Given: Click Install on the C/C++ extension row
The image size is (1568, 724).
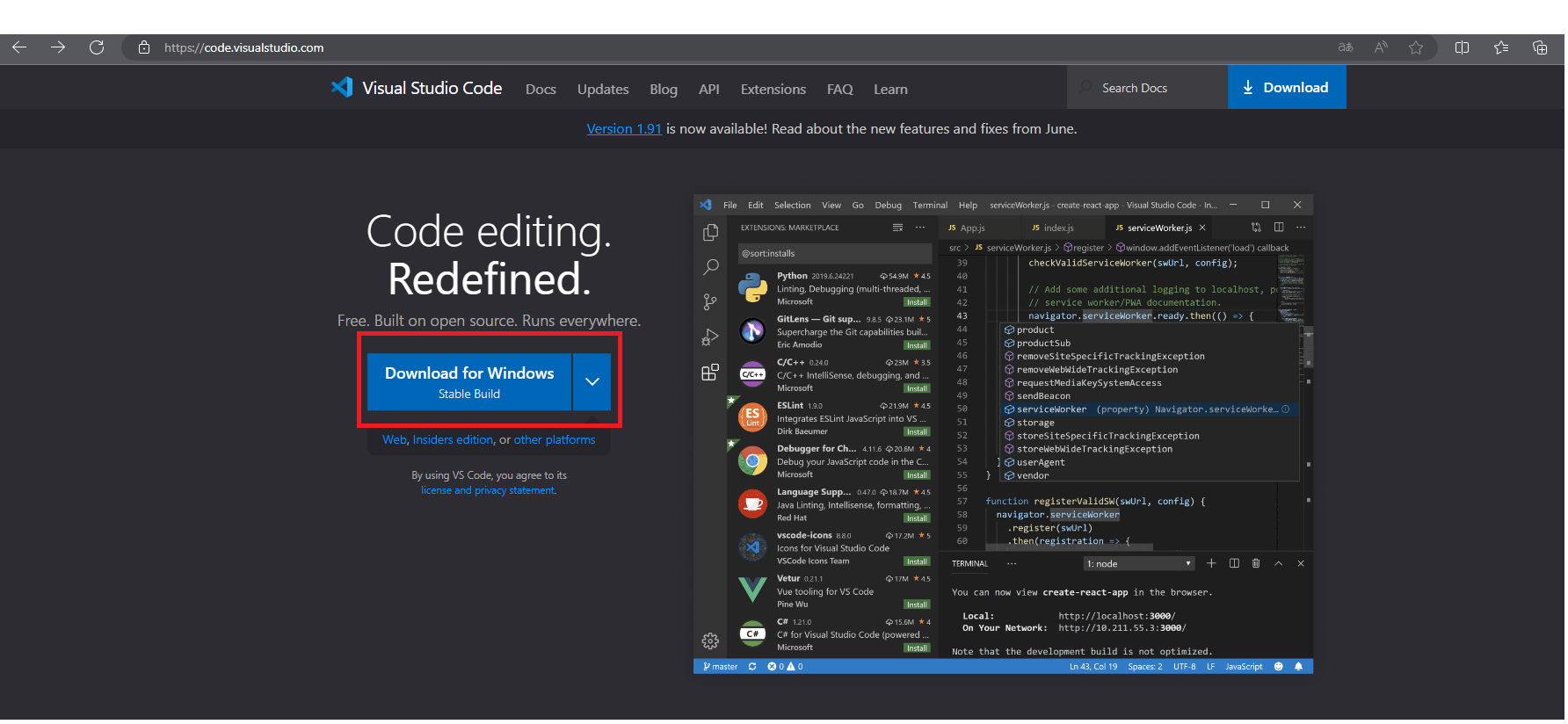Looking at the screenshot, I should (x=917, y=388).
